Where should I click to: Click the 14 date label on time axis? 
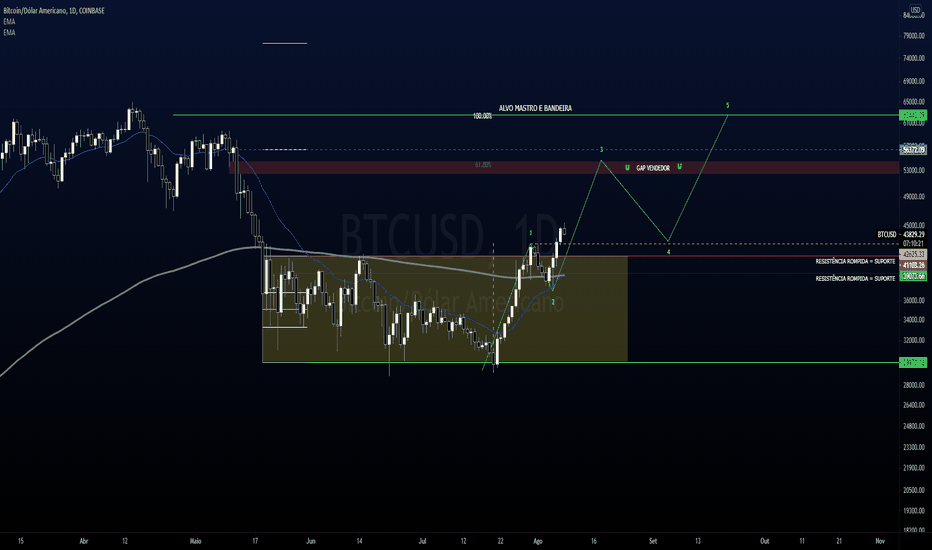point(360,541)
